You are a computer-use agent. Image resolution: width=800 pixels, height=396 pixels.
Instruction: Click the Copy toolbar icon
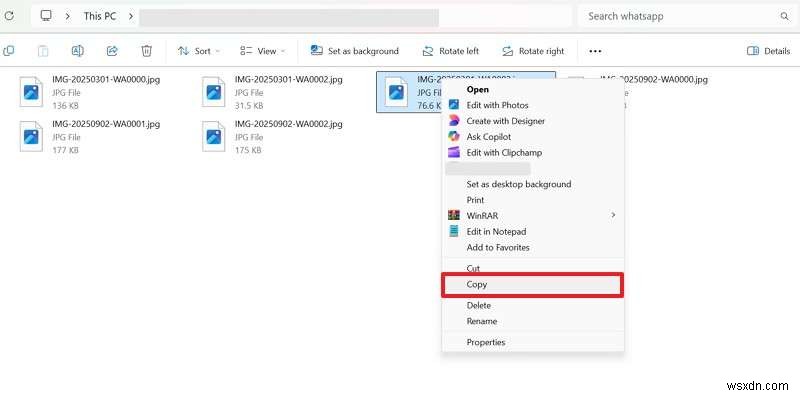point(9,51)
